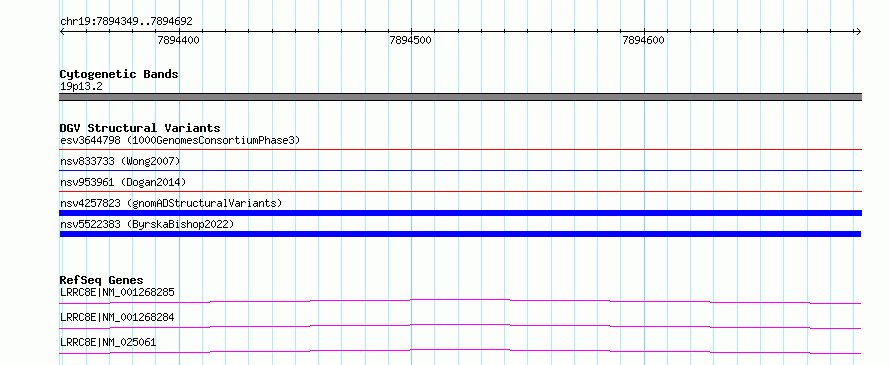
Task: Click the left arrowhead of the ruler
Action: [x=62, y=32]
